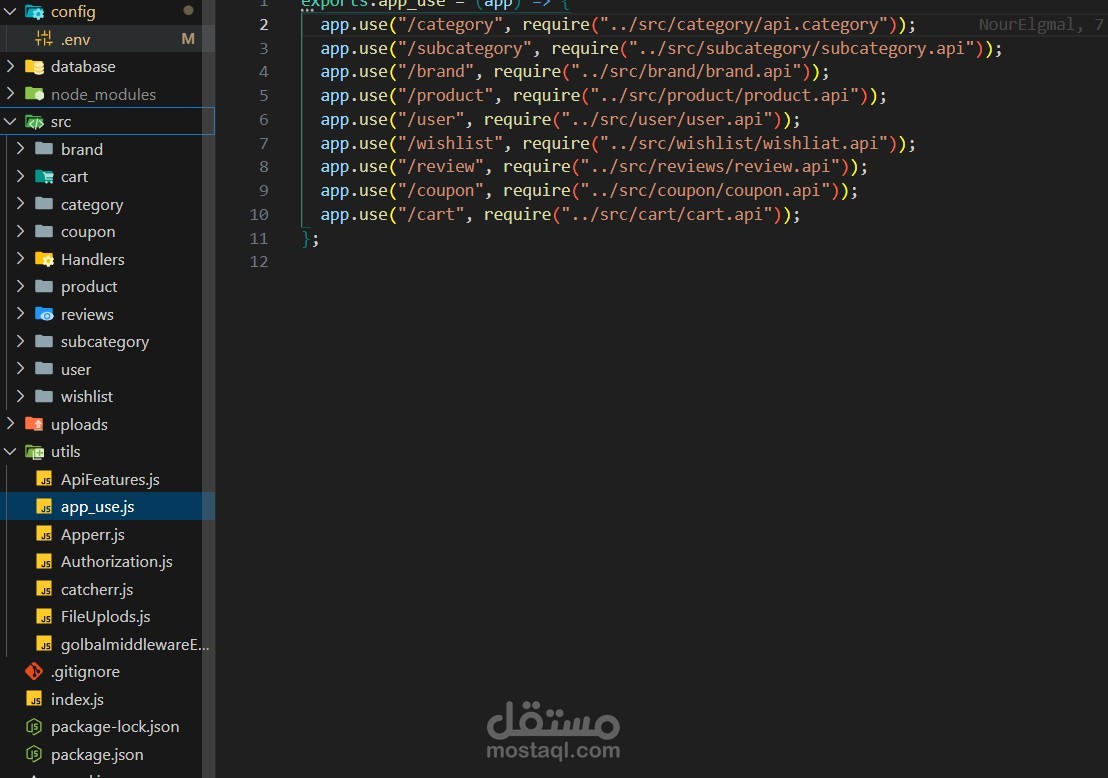
Task: Collapse the src folder chevron
Action: [x=10, y=122]
